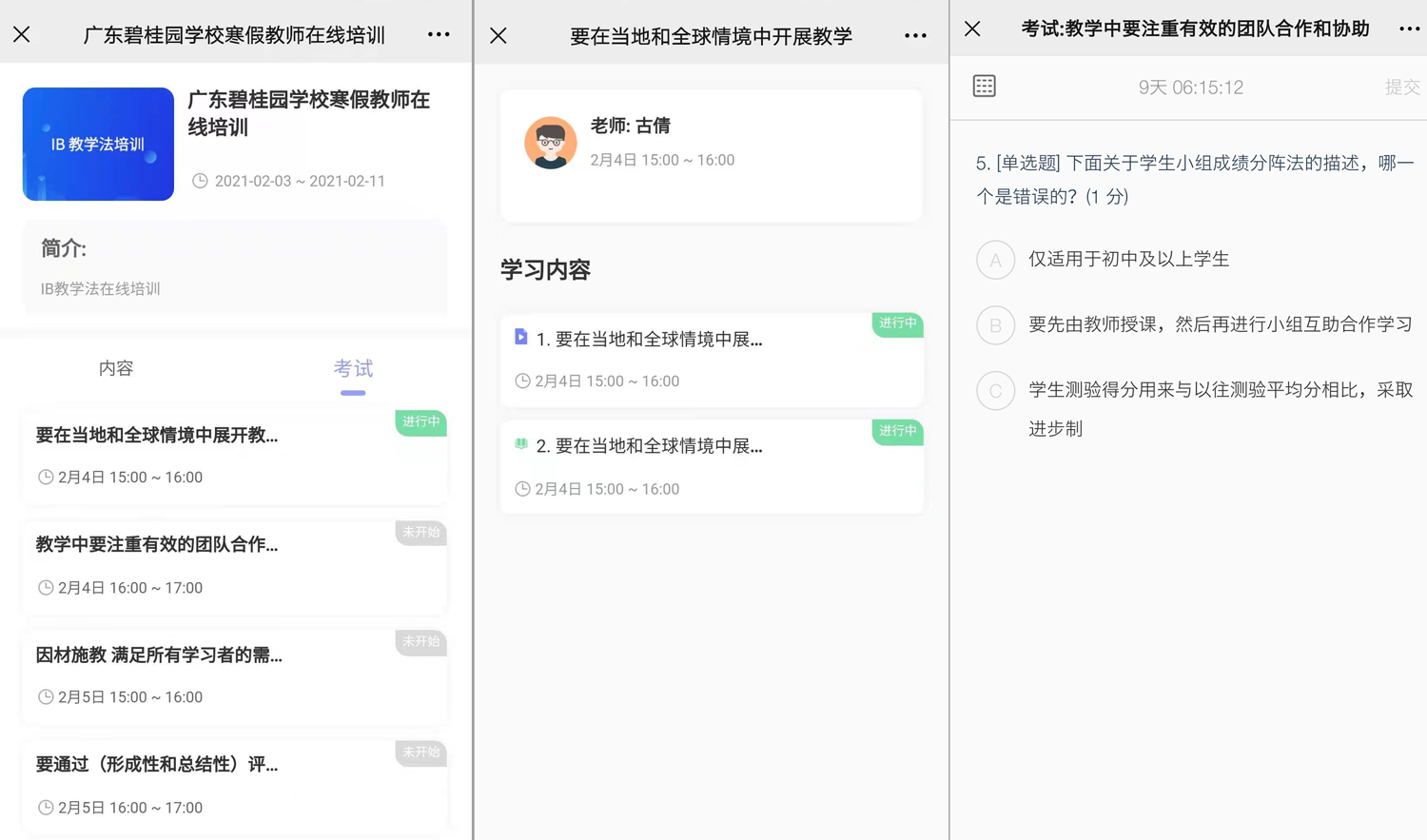1427x840 pixels.
Task: Close the exam panel with the X icon
Action: coord(972,29)
